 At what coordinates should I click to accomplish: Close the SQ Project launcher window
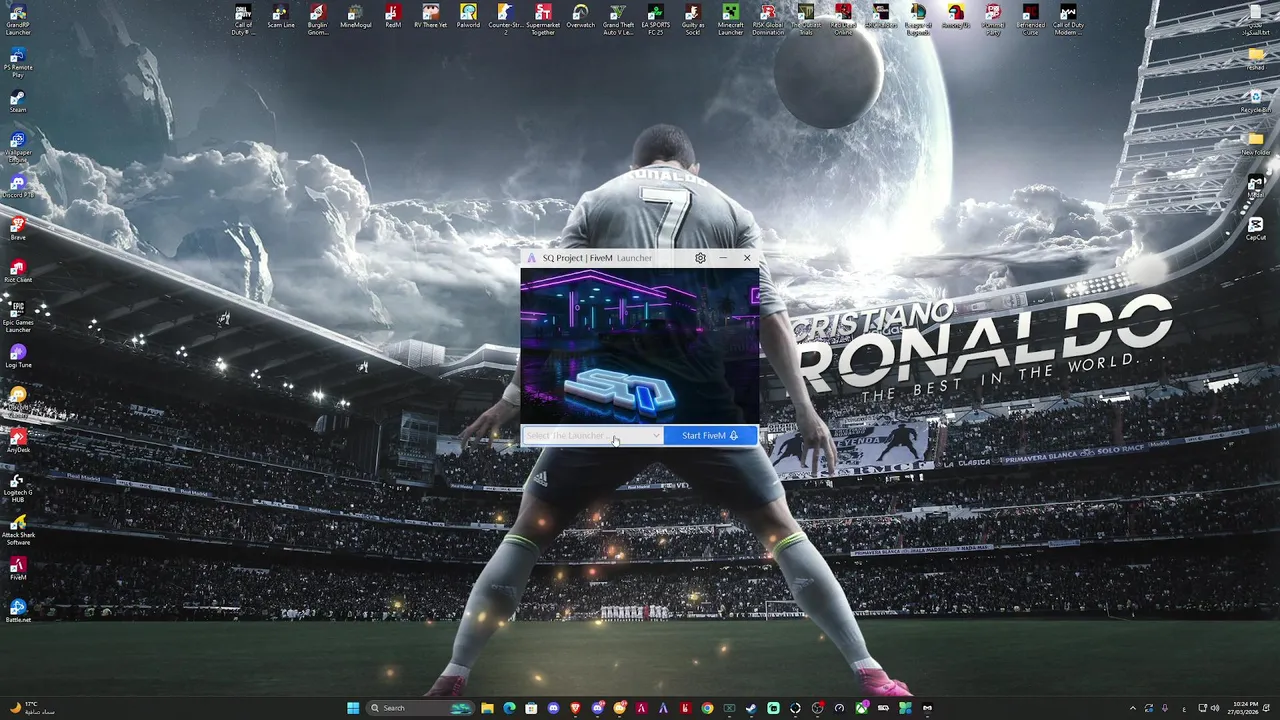747,258
